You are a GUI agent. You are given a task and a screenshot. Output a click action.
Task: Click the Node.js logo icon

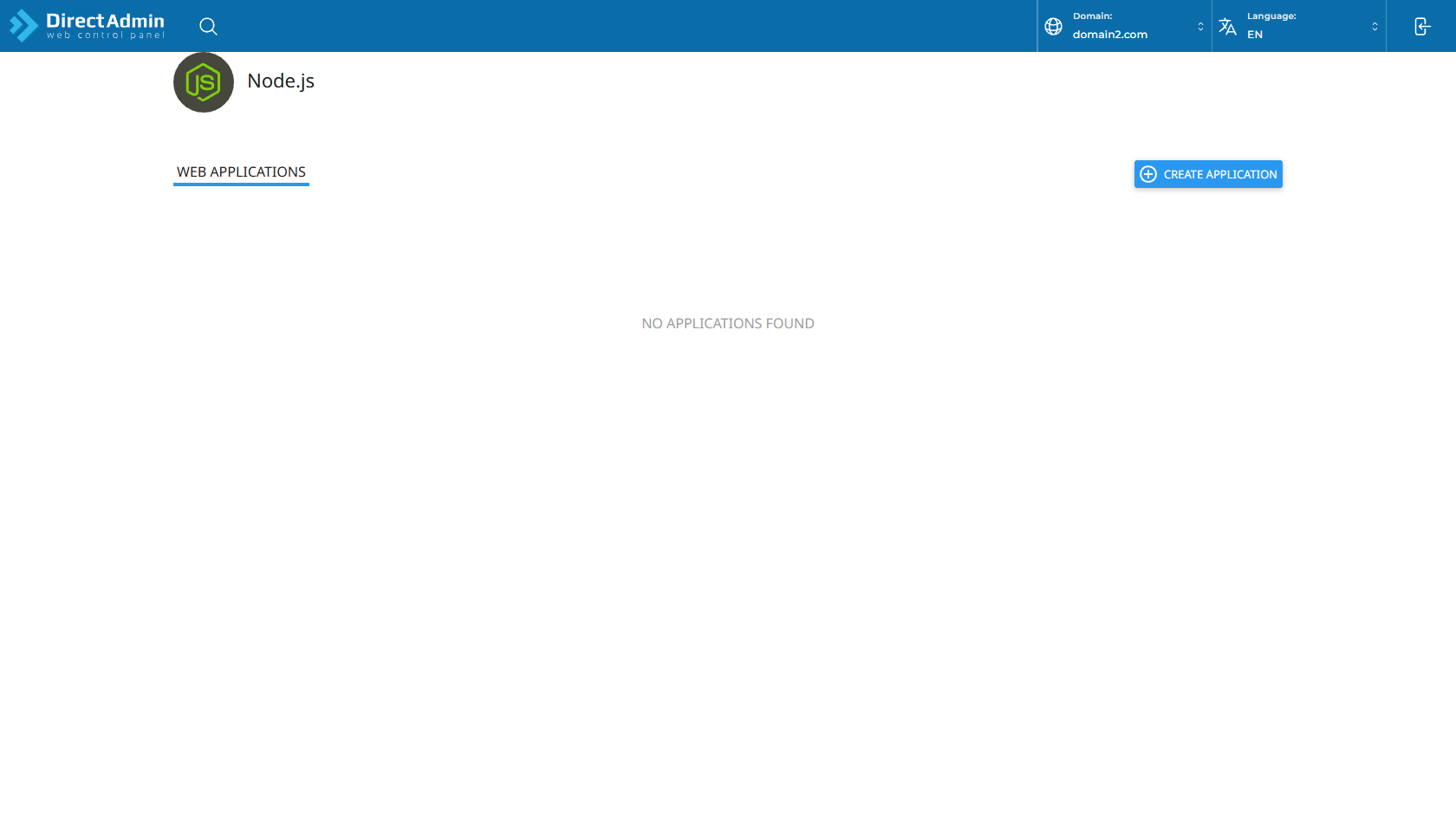pyautogui.click(x=204, y=82)
